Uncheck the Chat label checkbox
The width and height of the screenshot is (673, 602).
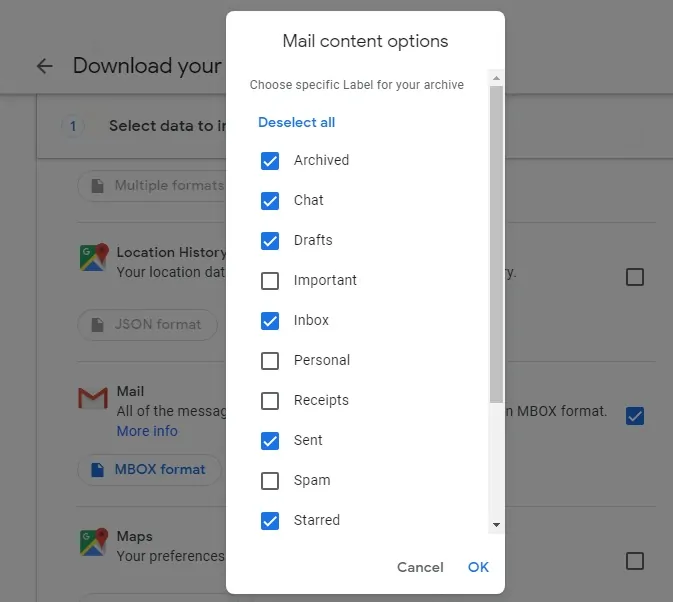tap(270, 201)
